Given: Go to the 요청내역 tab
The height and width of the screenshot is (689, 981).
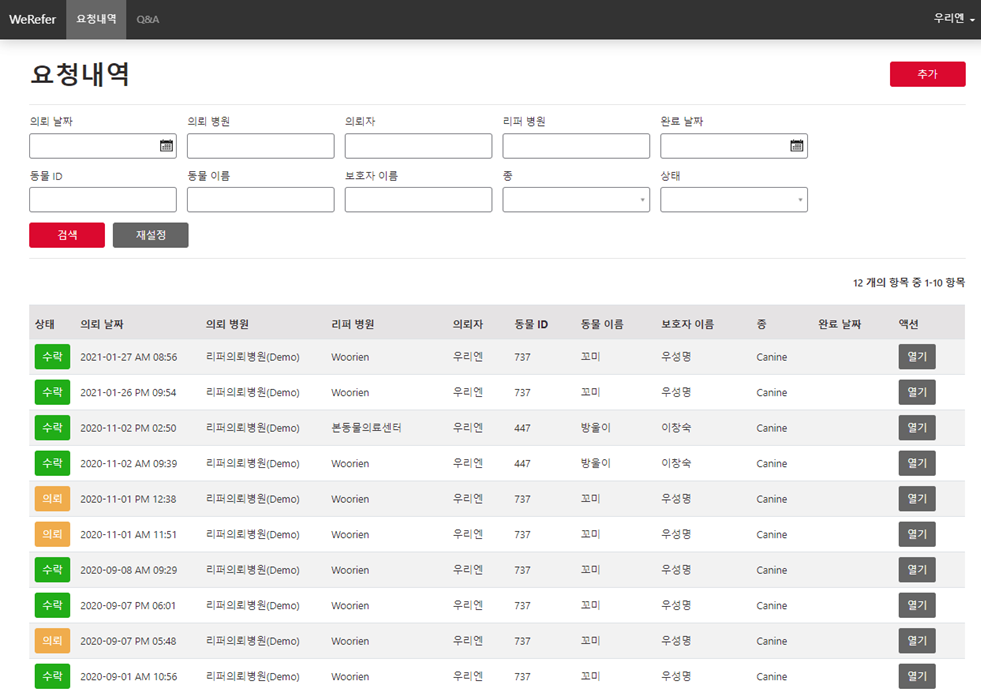Looking at the screenshot, I should click(96, 19).
